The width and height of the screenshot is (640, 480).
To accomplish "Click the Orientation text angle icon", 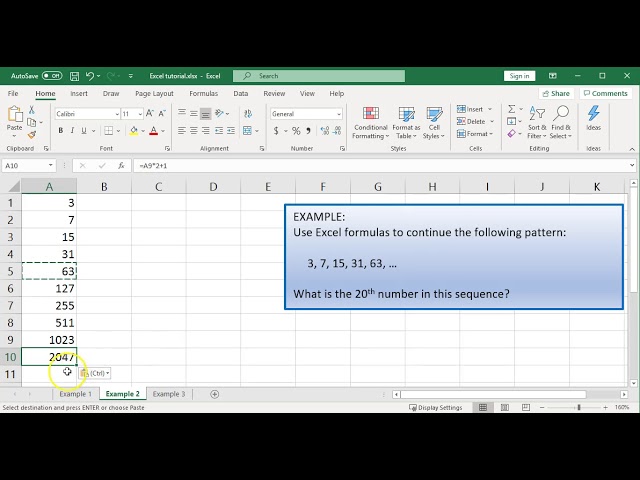I will tap(220, 113).
